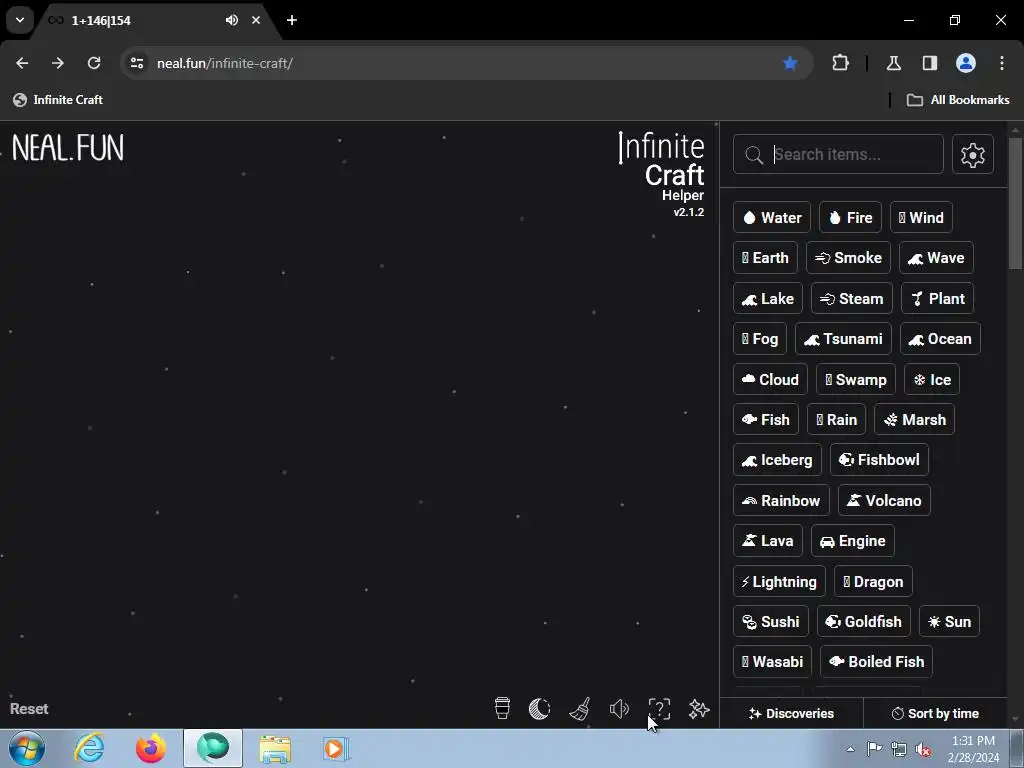Click the bookmark star in the address bar
This screenshot has height=768, width=1024.
click(790, 63)
